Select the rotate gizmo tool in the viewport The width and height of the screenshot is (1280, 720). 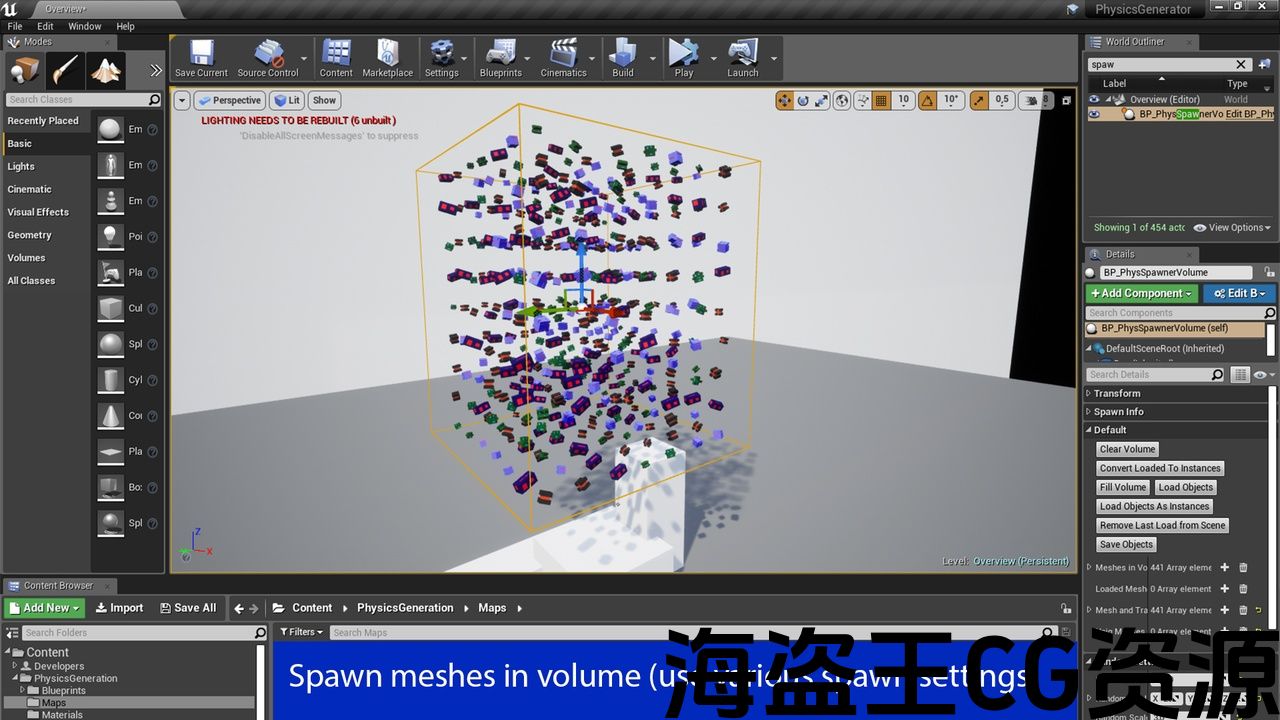[803, 100]
